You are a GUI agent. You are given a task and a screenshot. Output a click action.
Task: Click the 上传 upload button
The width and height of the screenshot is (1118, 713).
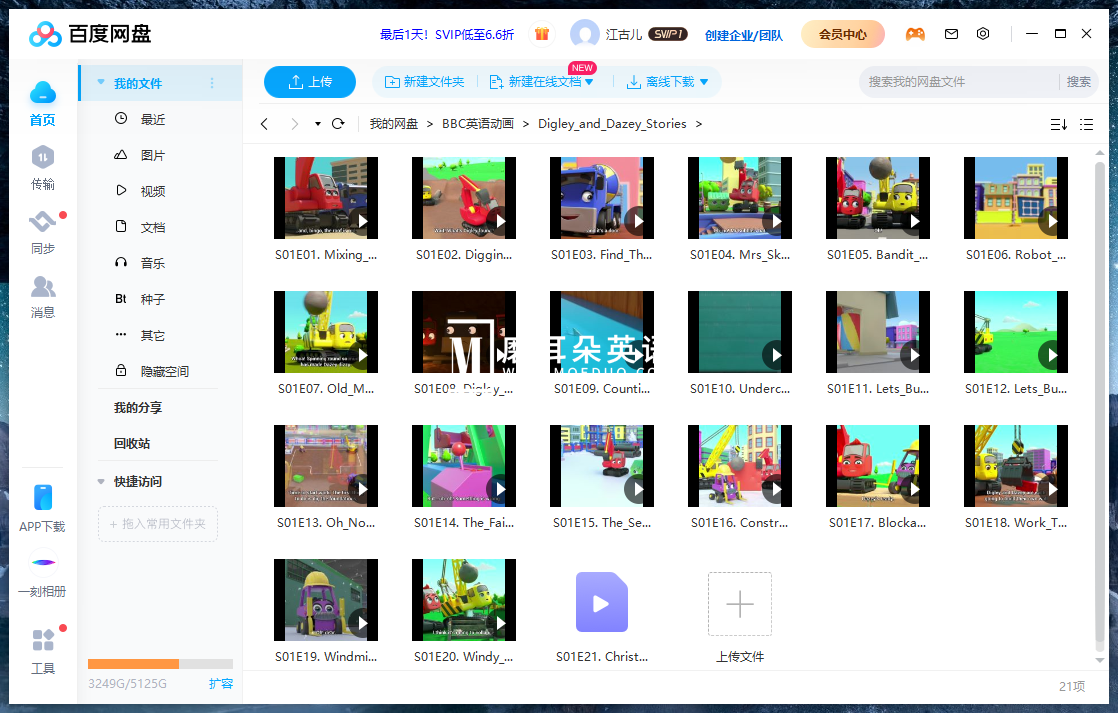[310, 81]
